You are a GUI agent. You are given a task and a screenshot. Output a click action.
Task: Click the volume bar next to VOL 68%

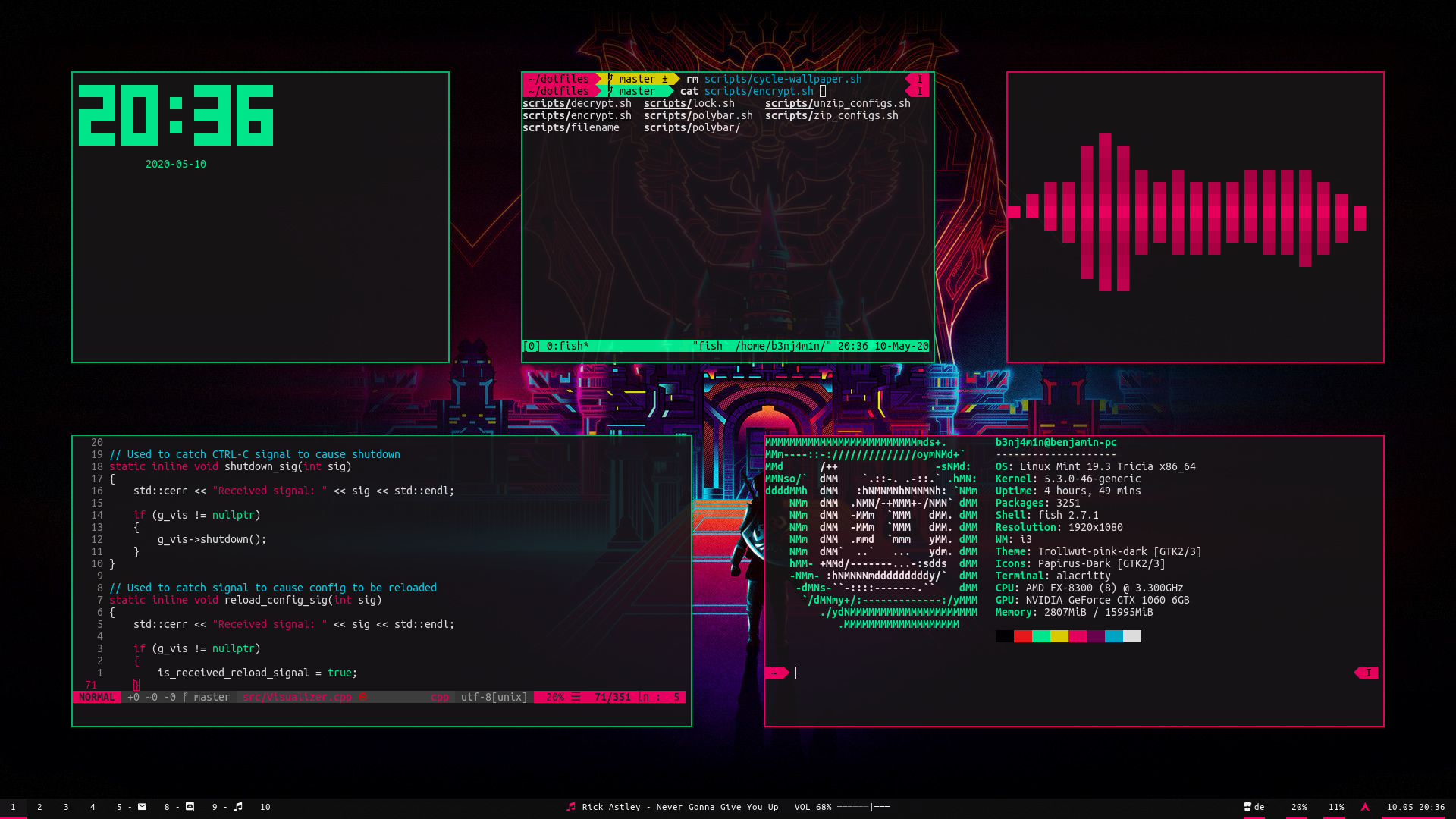[x=863, y=807]
